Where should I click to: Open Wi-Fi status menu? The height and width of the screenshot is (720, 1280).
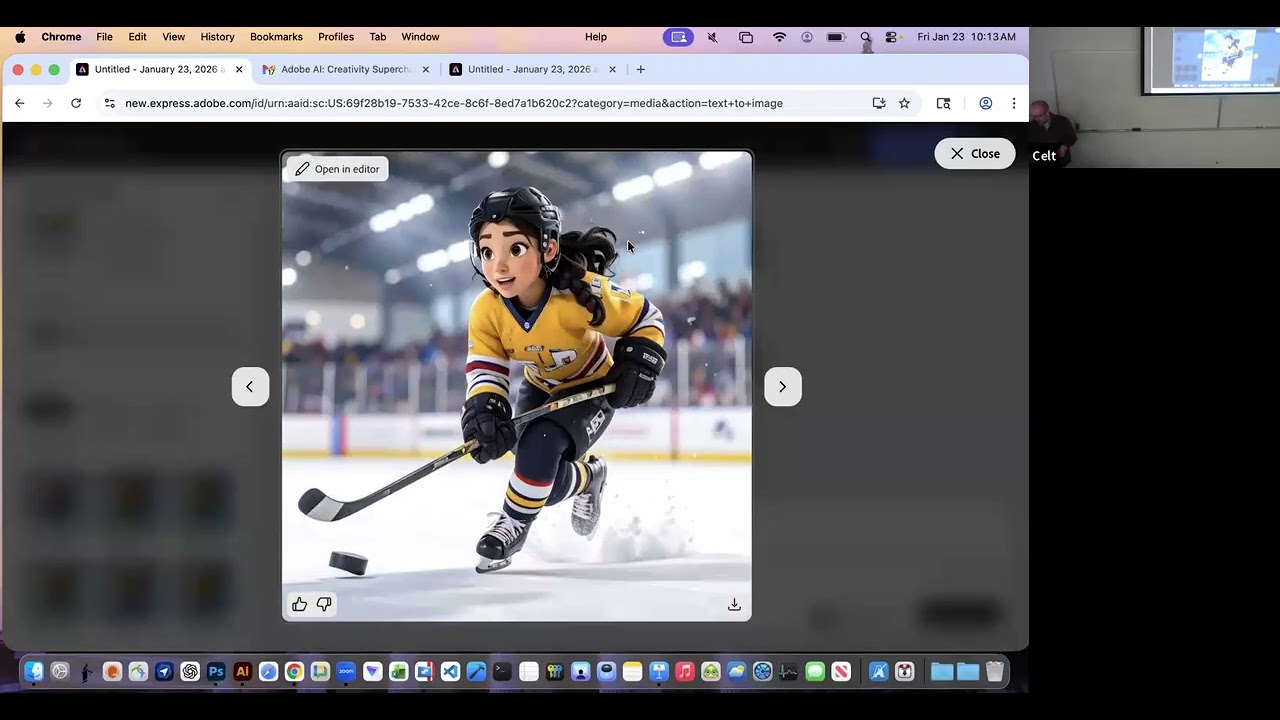[779, 37]
